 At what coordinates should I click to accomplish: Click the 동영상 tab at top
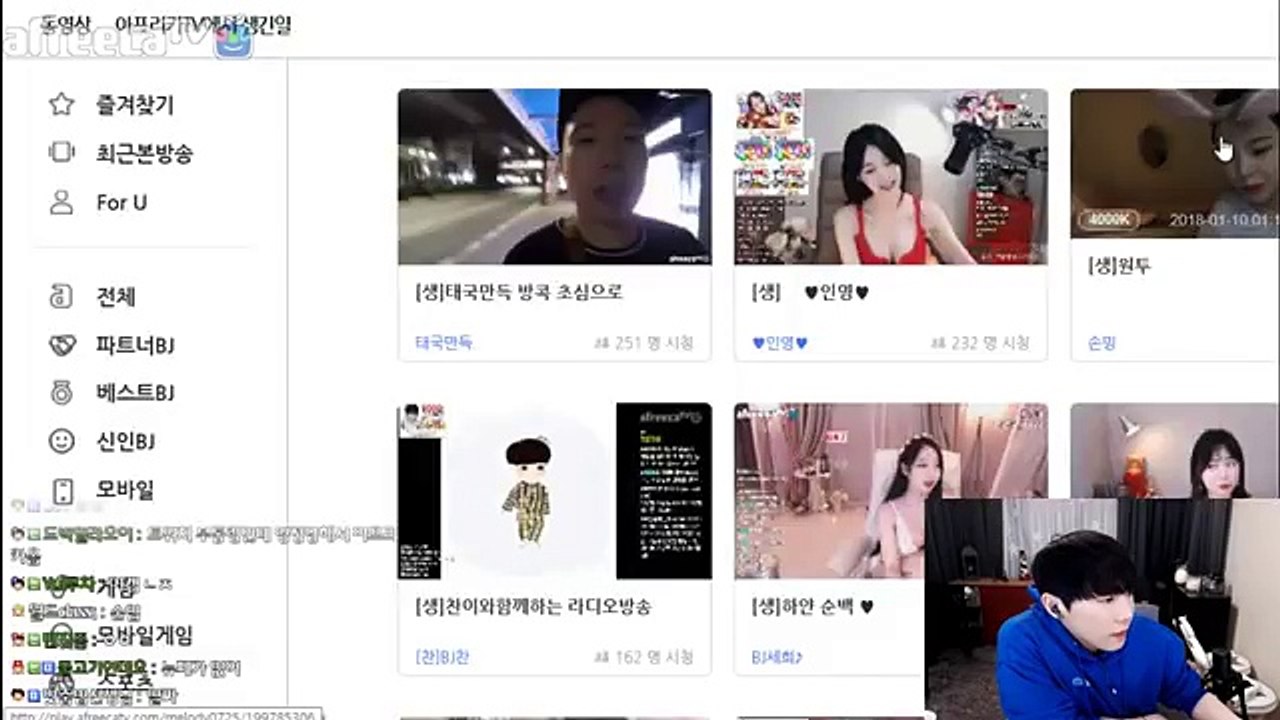tap(66, 23)
